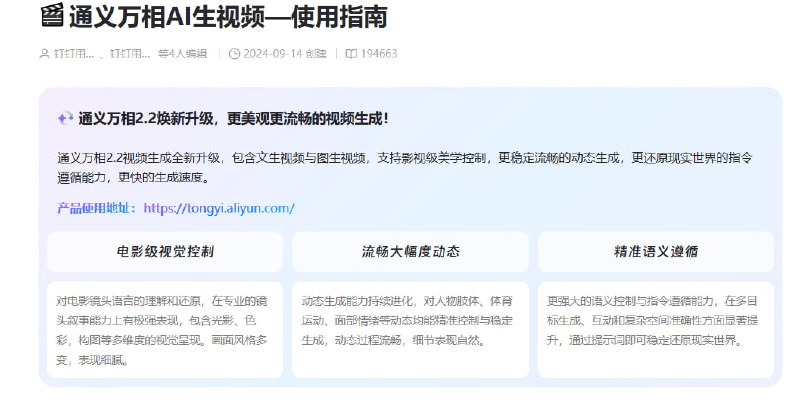Image resolution: width=800 pixels, height=401 pixels.
Task: Select the 电影级视觉控制 card header
Action: coord(165,252)
